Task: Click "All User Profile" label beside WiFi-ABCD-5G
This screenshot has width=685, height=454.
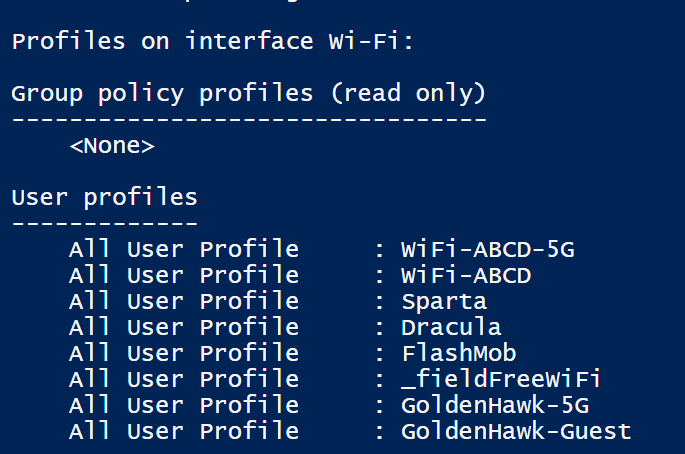Action: click(183, 249)
